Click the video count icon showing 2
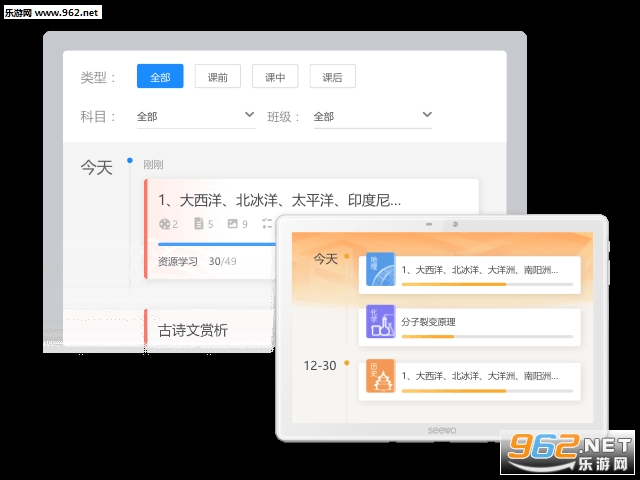Screen dimensions: 640x480 pyautogui.click(x=164, y=224)
